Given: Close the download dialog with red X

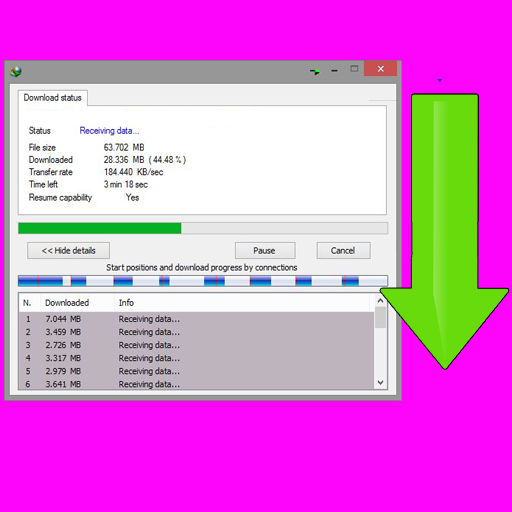Looking at the screenshot, I should point(380,69).
